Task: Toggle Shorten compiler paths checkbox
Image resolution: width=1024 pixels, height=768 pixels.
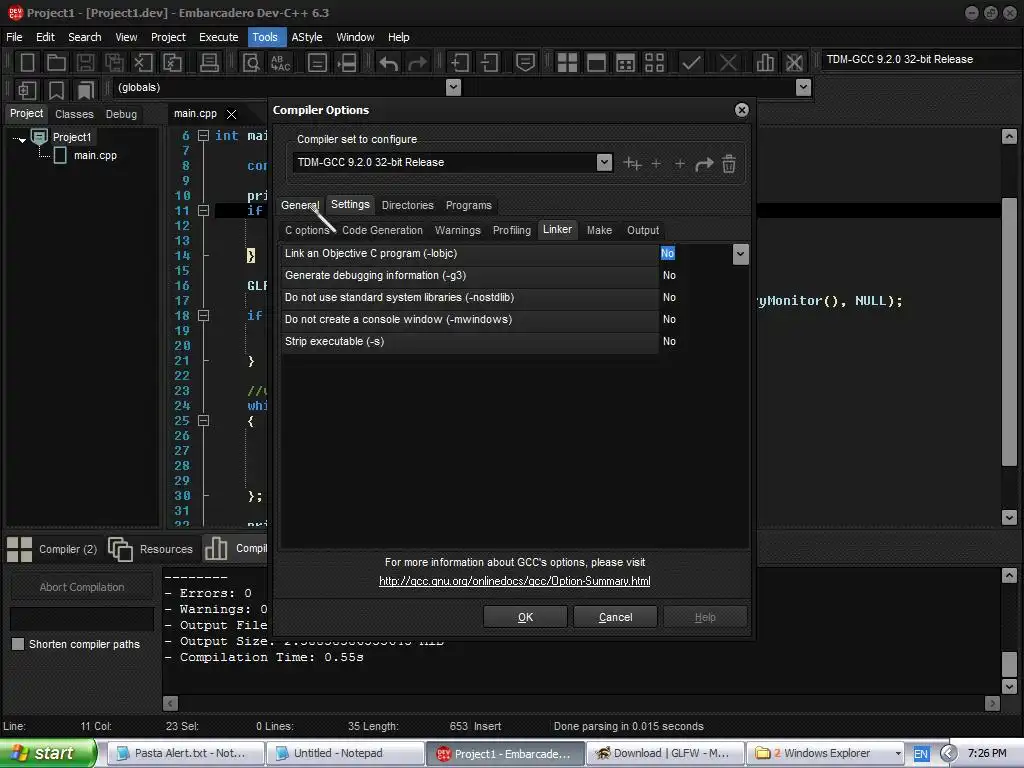Action: click(x=18, y=644)
